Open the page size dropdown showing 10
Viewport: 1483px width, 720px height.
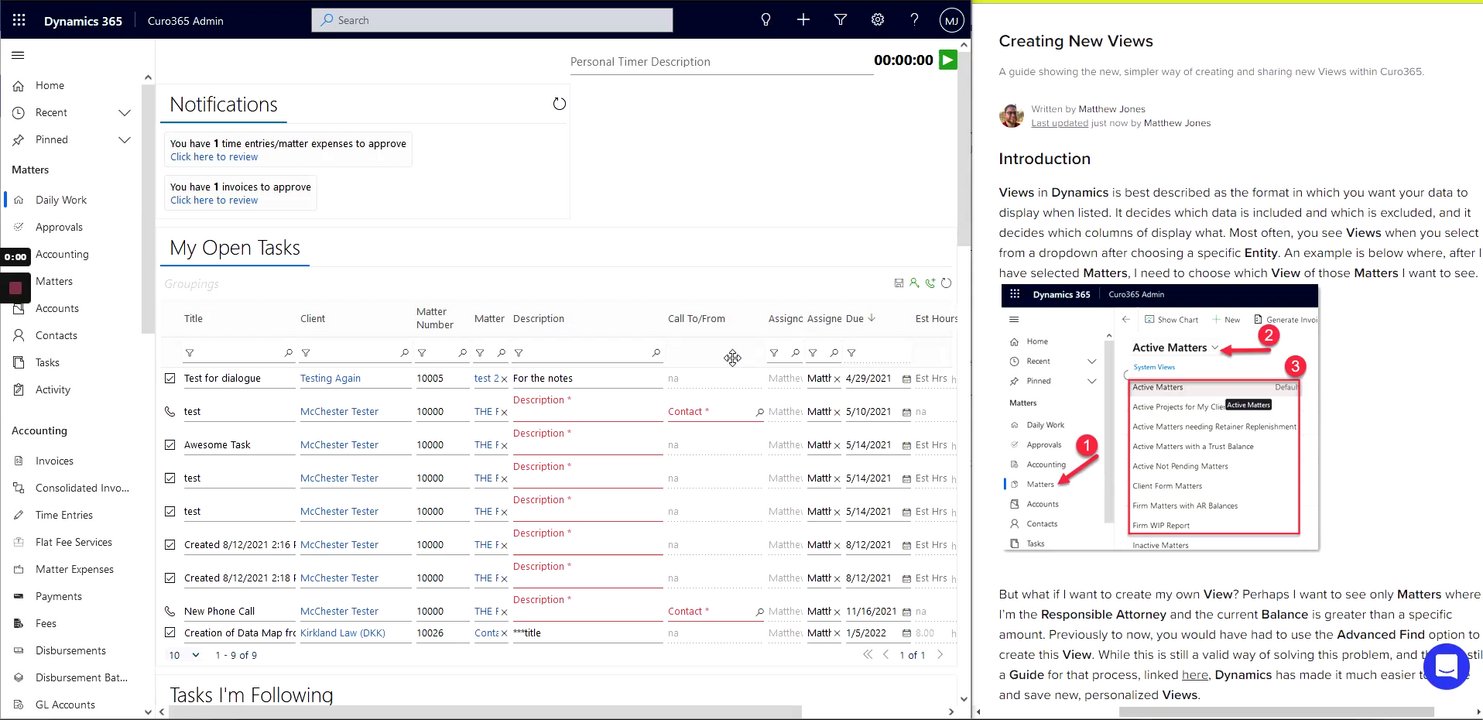tap(184, 655)
